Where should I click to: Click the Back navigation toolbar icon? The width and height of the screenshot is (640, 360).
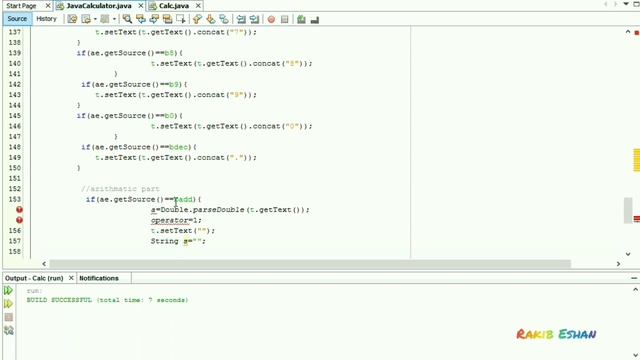pyautogui.click(x=86, y=19)
